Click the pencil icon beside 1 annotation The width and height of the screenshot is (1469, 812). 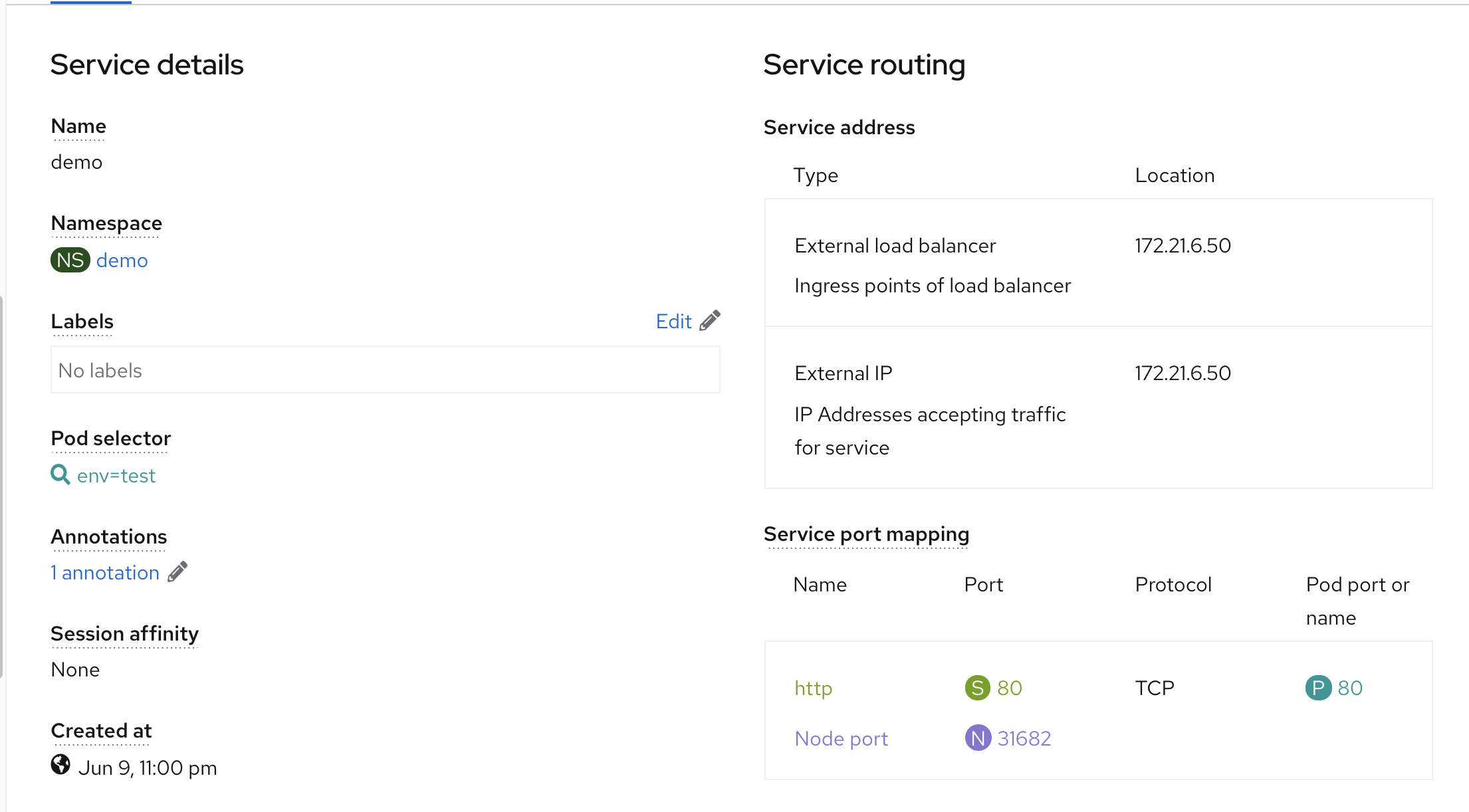click(177, 571)
